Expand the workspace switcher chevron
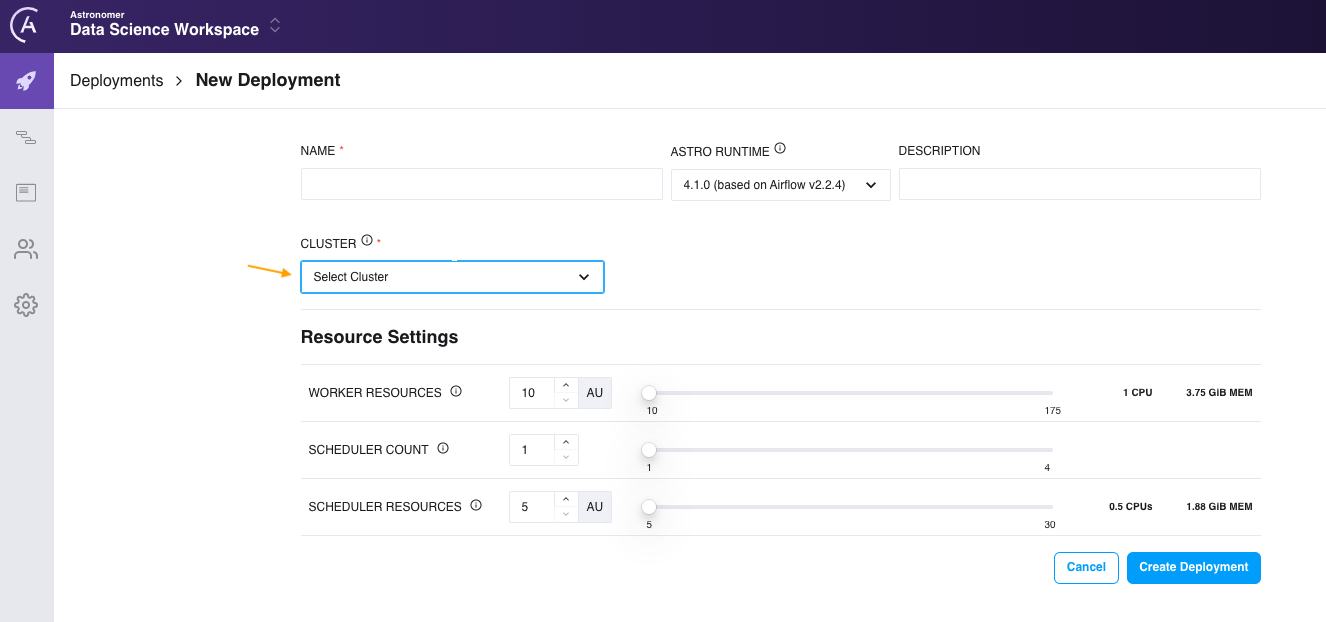The image size is (1326, 622). point(275,26)
